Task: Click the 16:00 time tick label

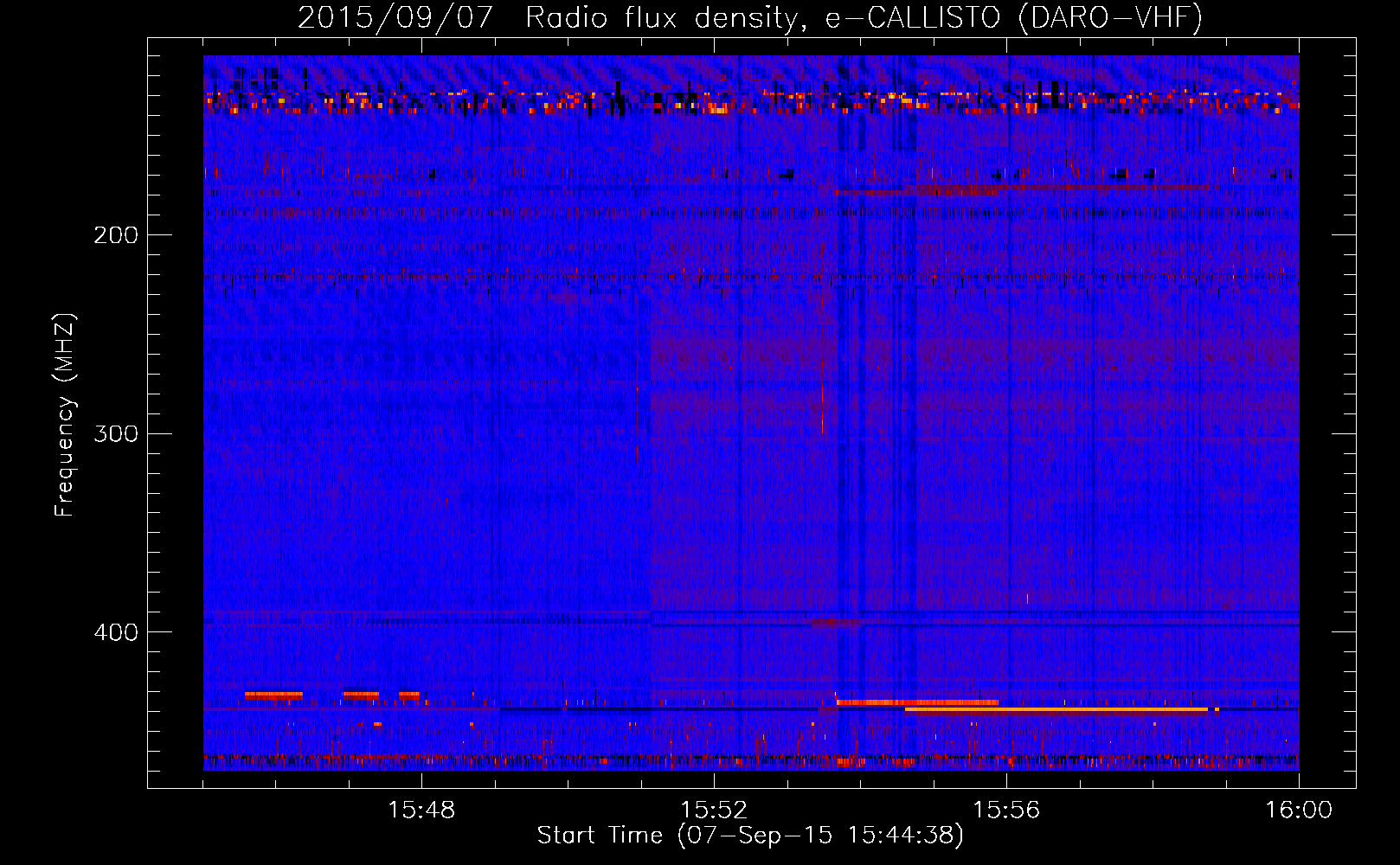Action: (x=1298, y=811)
